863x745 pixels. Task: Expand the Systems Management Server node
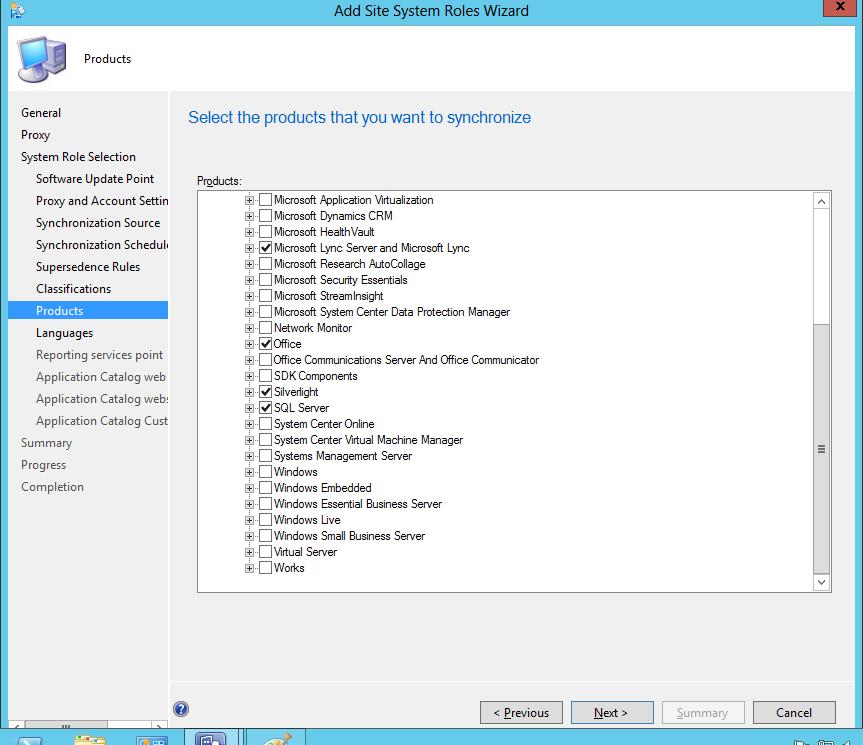(x=249, y=456)
